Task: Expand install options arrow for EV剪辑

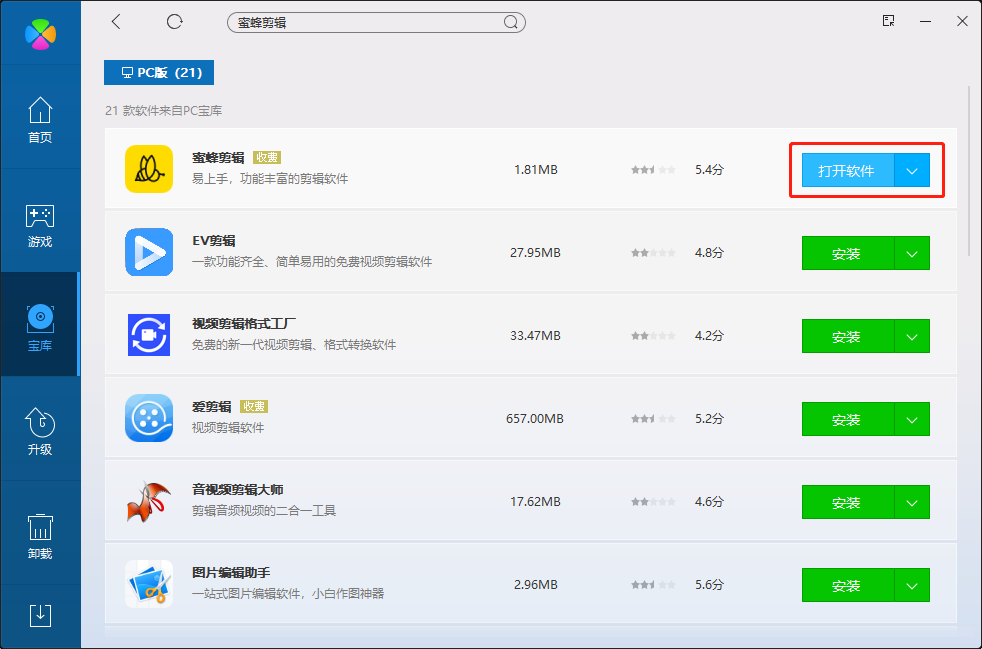Action: pyautogui.click(x=912, y=254)
